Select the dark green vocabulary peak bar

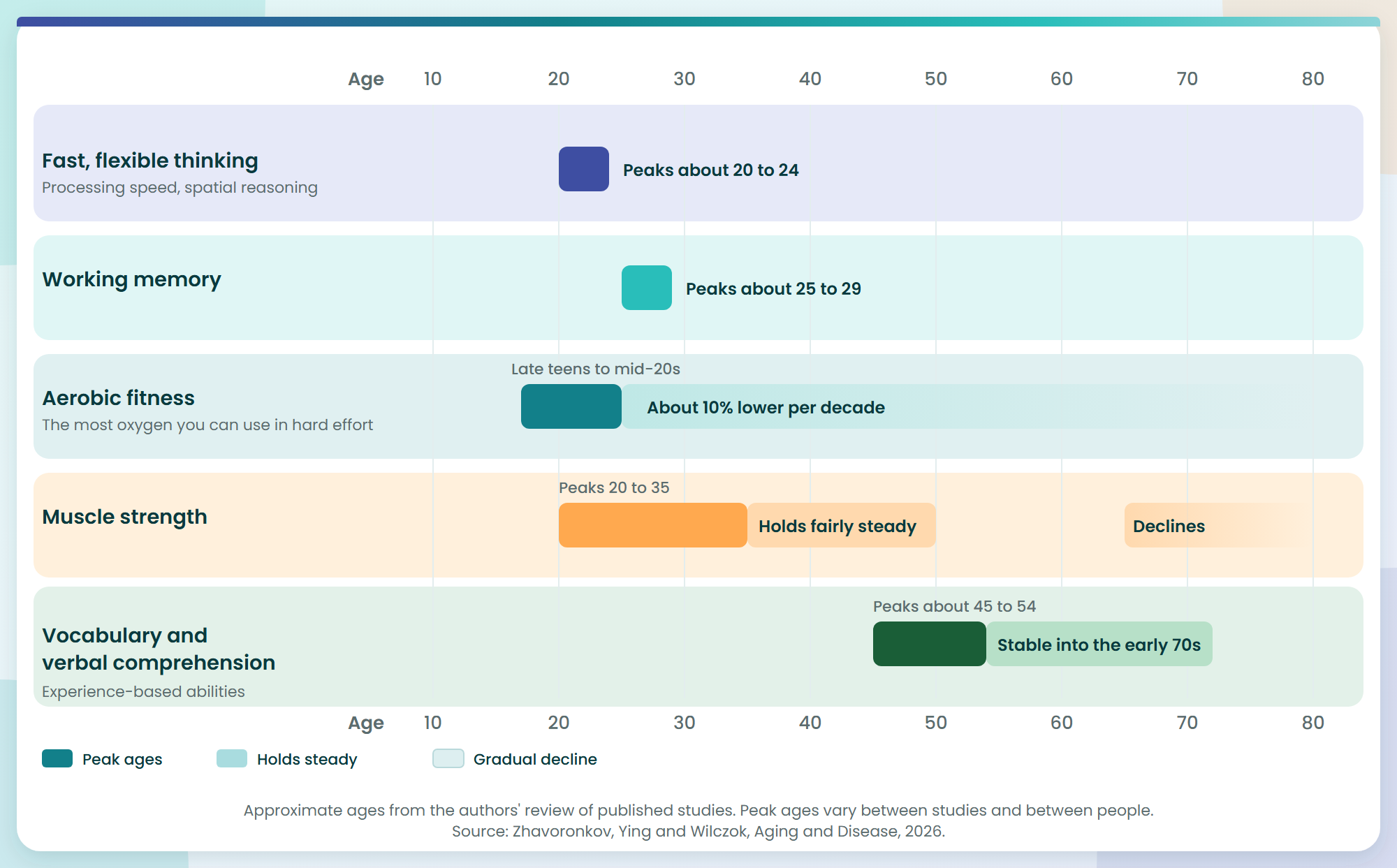click(930, 644)
